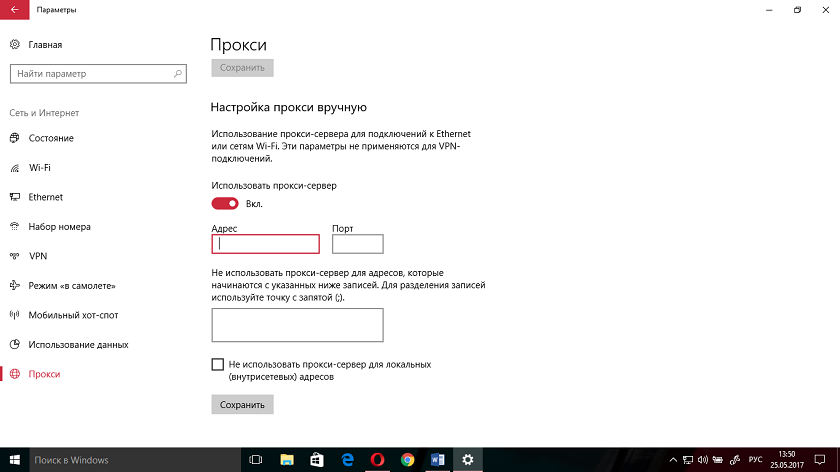Show hidden system tray icons
Image resolution: width=840 pixels, height=472 pixels.
pos(674,460)
